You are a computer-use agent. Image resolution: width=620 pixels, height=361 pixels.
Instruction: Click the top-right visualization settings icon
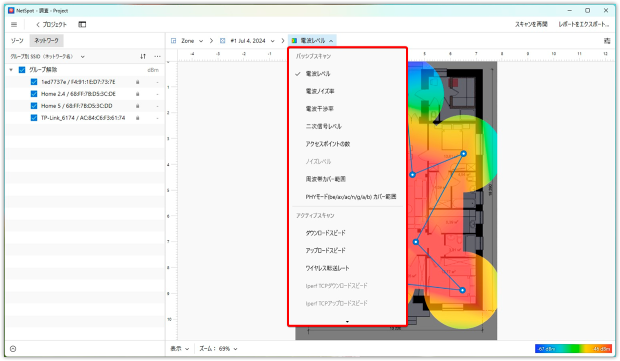tap(607, 41)
